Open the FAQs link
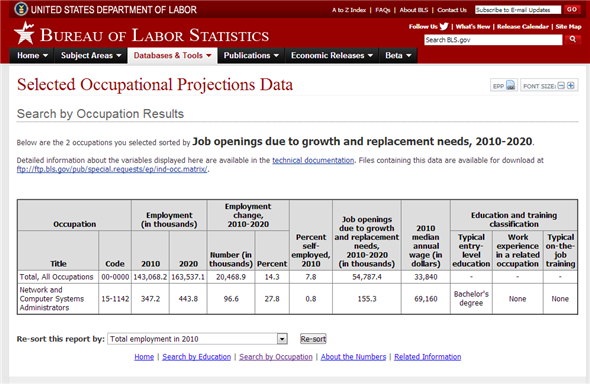Viewport: 590px width, 384px height. (x=383, y=10)
